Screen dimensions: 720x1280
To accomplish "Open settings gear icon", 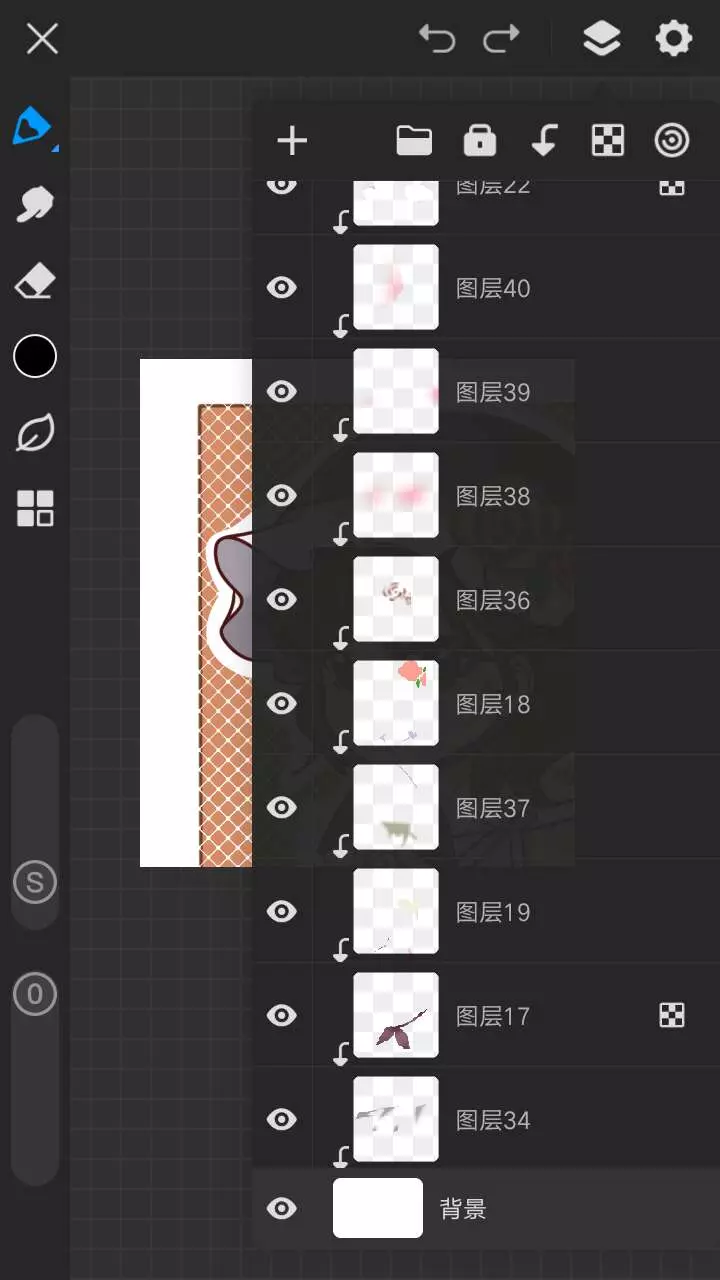I will 673,39.
